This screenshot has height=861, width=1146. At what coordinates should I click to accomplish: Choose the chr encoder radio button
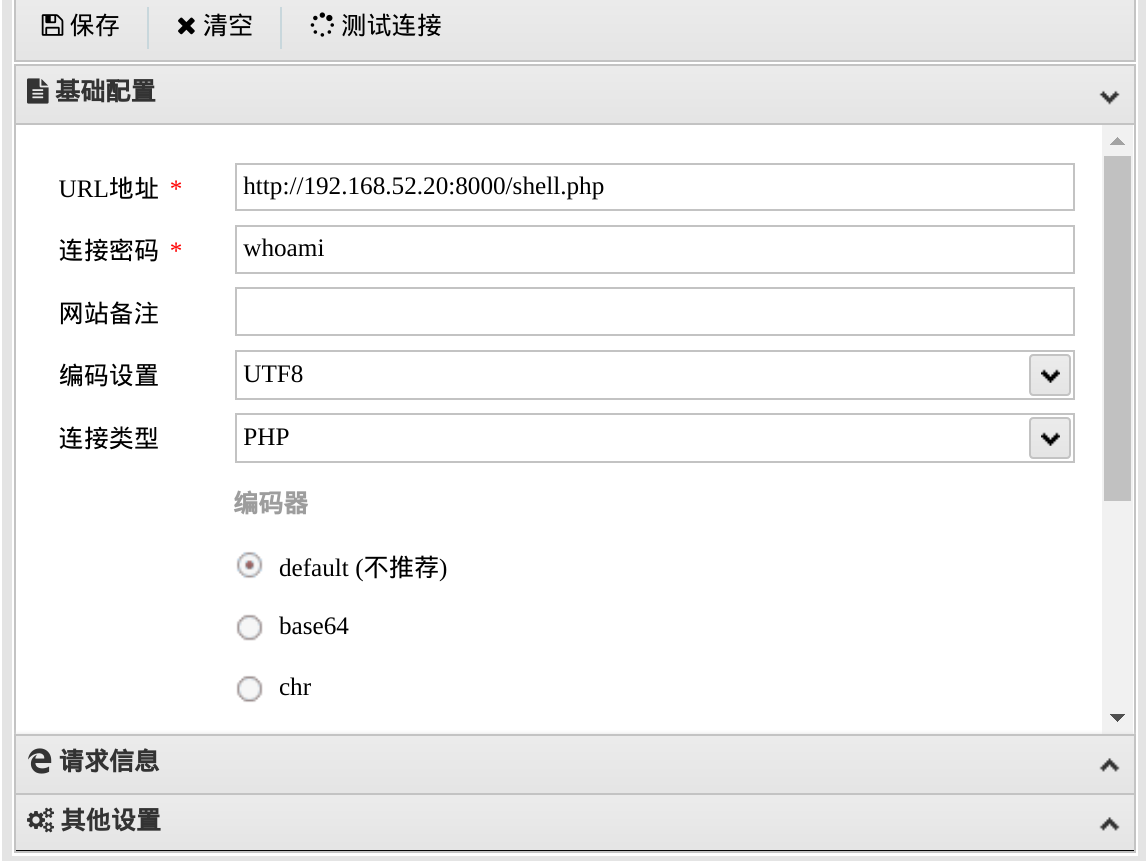click(248, 688)
